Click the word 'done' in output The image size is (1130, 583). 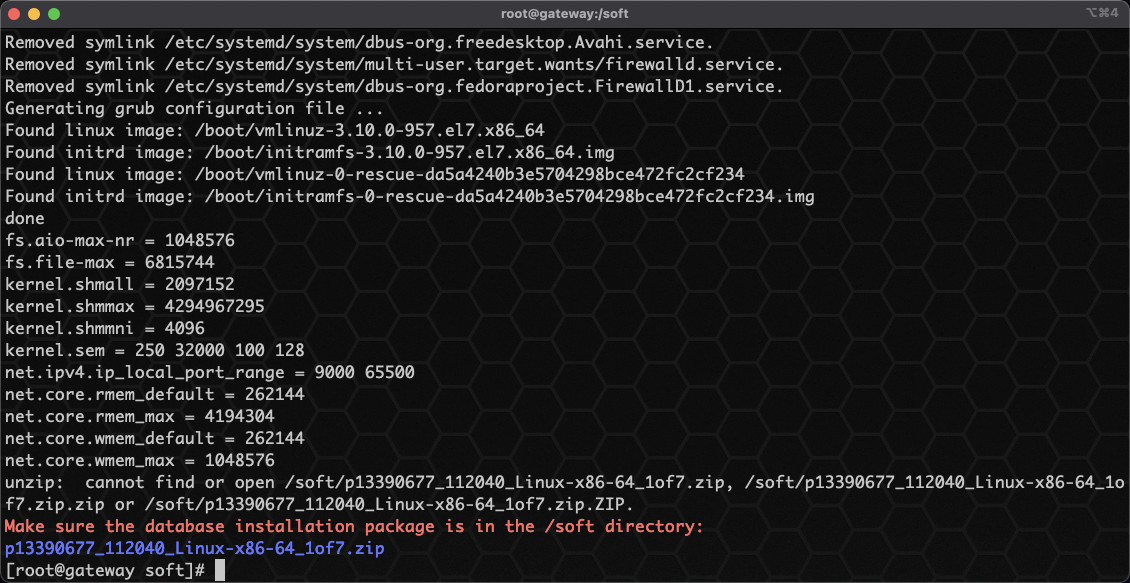pos(25,218)
